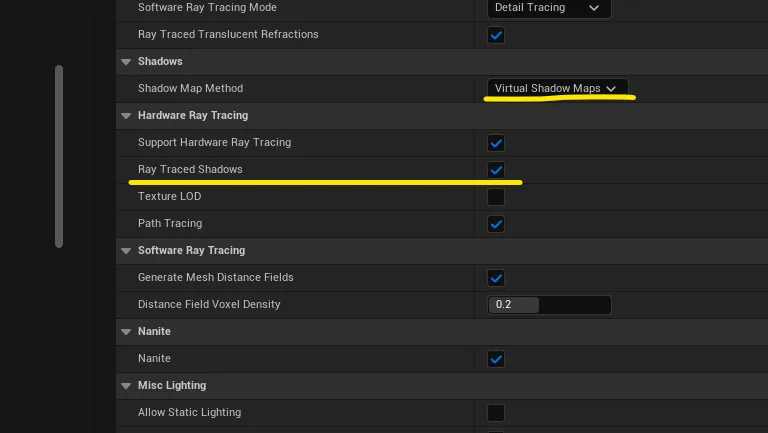Collapse the Misc Lighting section
Viewport: 768px width, 433px height.
click(x=126, y=385)
